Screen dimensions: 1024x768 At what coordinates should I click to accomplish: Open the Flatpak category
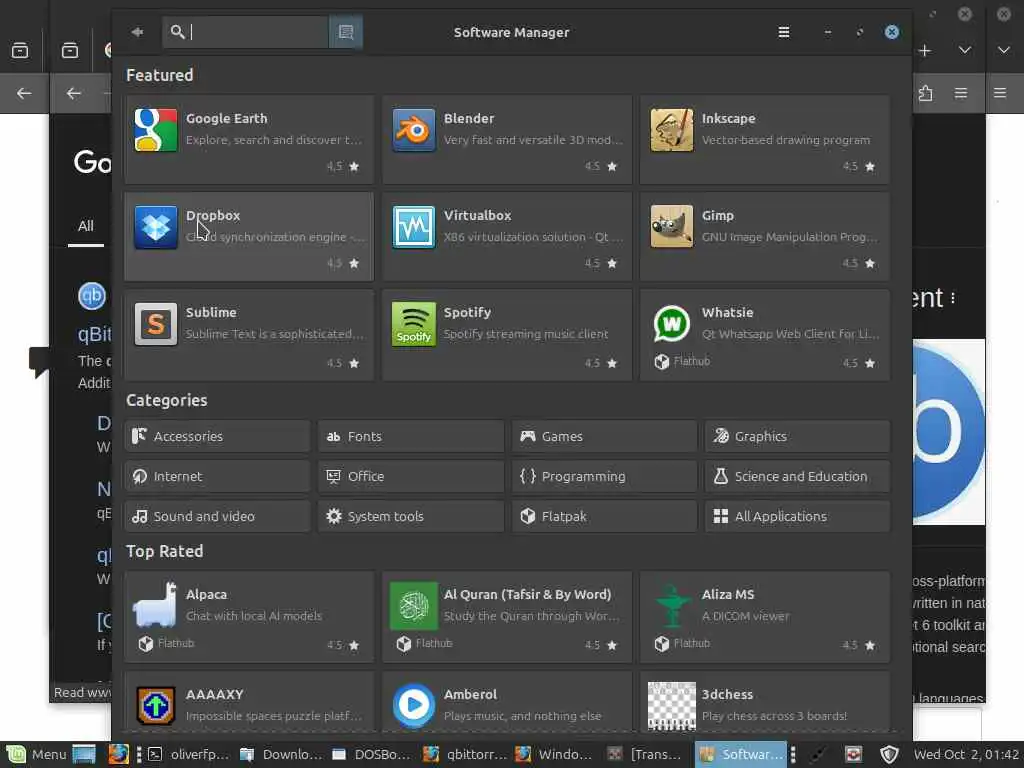coord(605,516)
